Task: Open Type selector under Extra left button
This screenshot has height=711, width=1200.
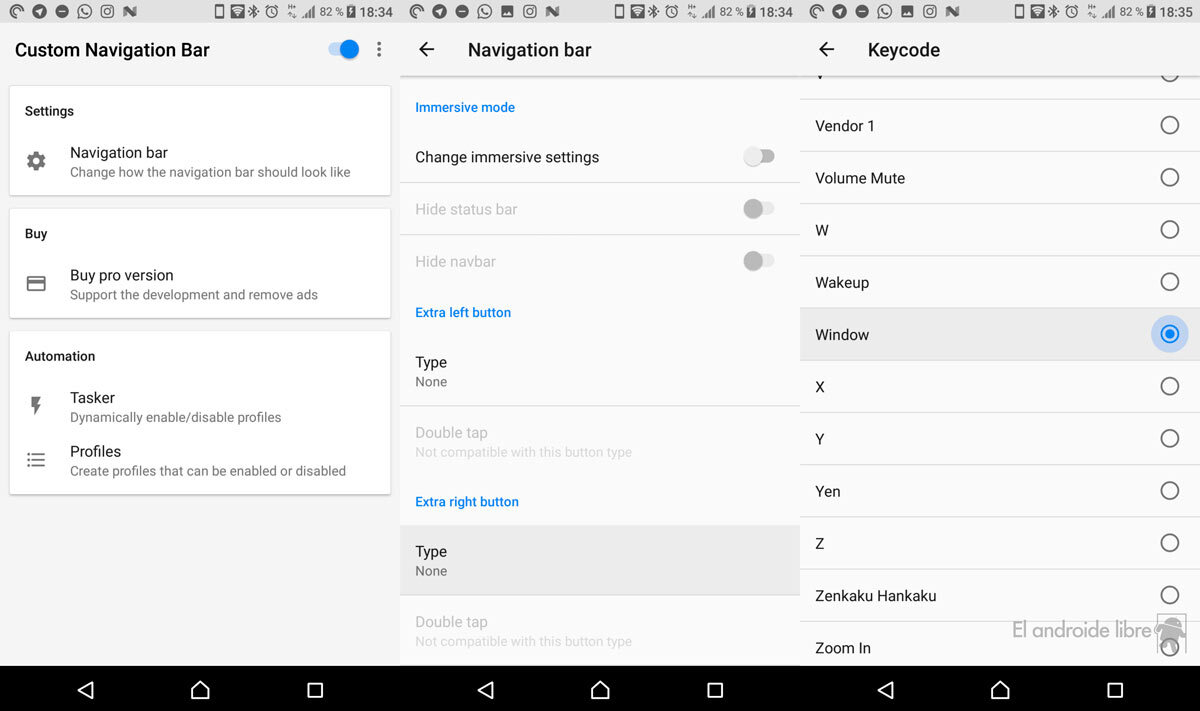Action: click(600, 371)
